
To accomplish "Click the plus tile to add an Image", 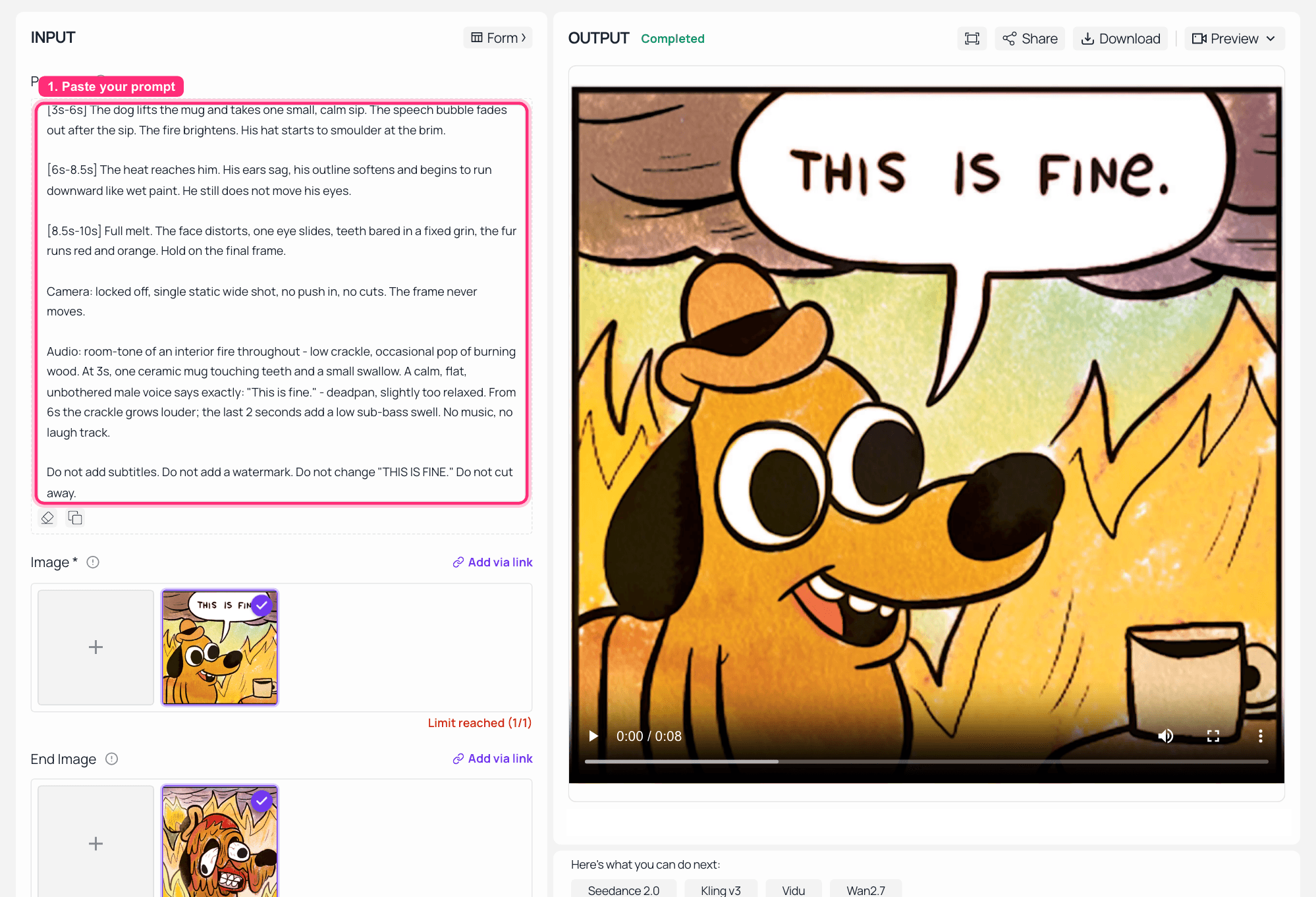I will pyautogui.click(x=96, y=647).
